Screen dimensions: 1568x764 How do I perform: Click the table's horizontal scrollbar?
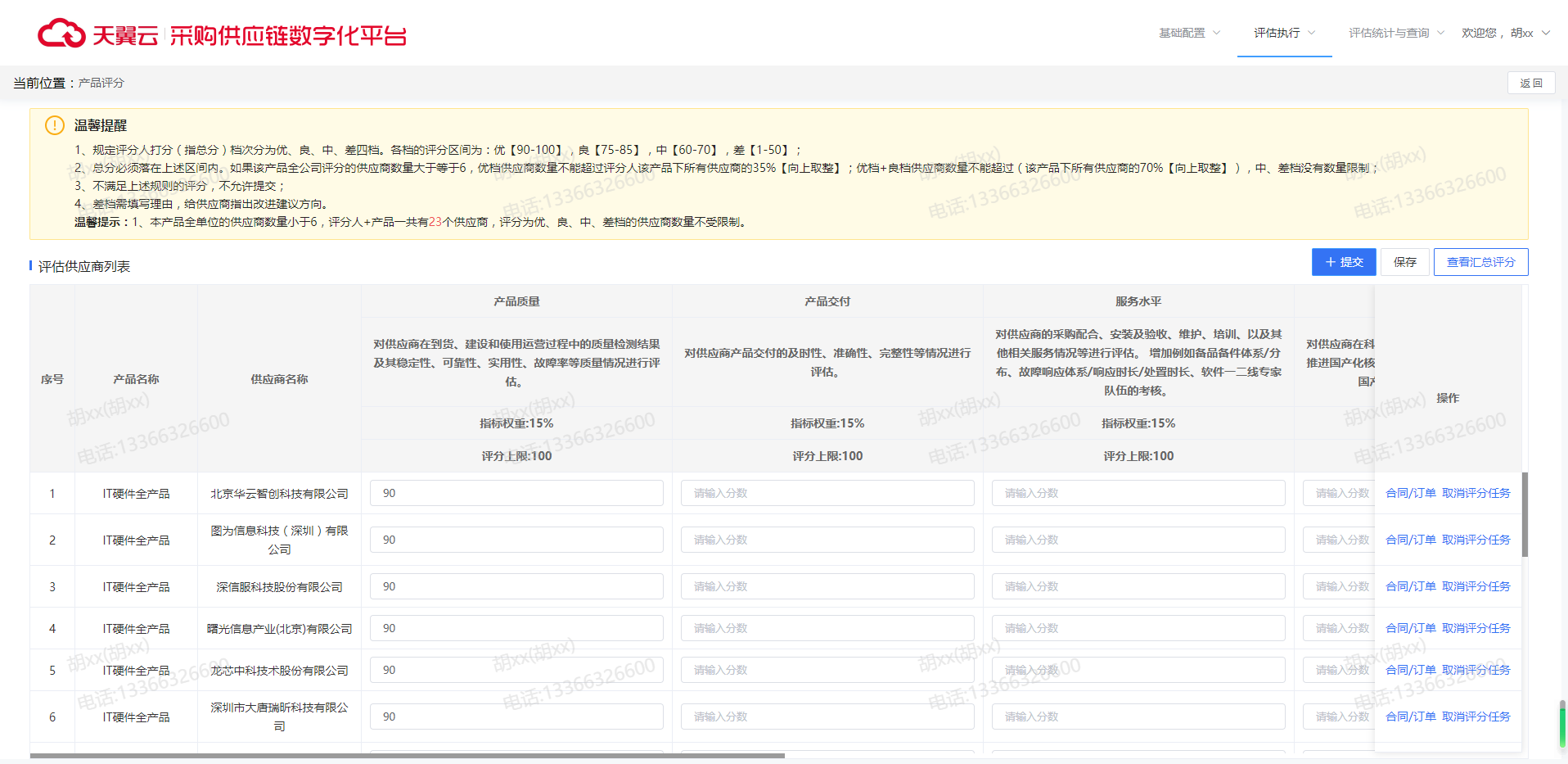(x=408, y=756)
